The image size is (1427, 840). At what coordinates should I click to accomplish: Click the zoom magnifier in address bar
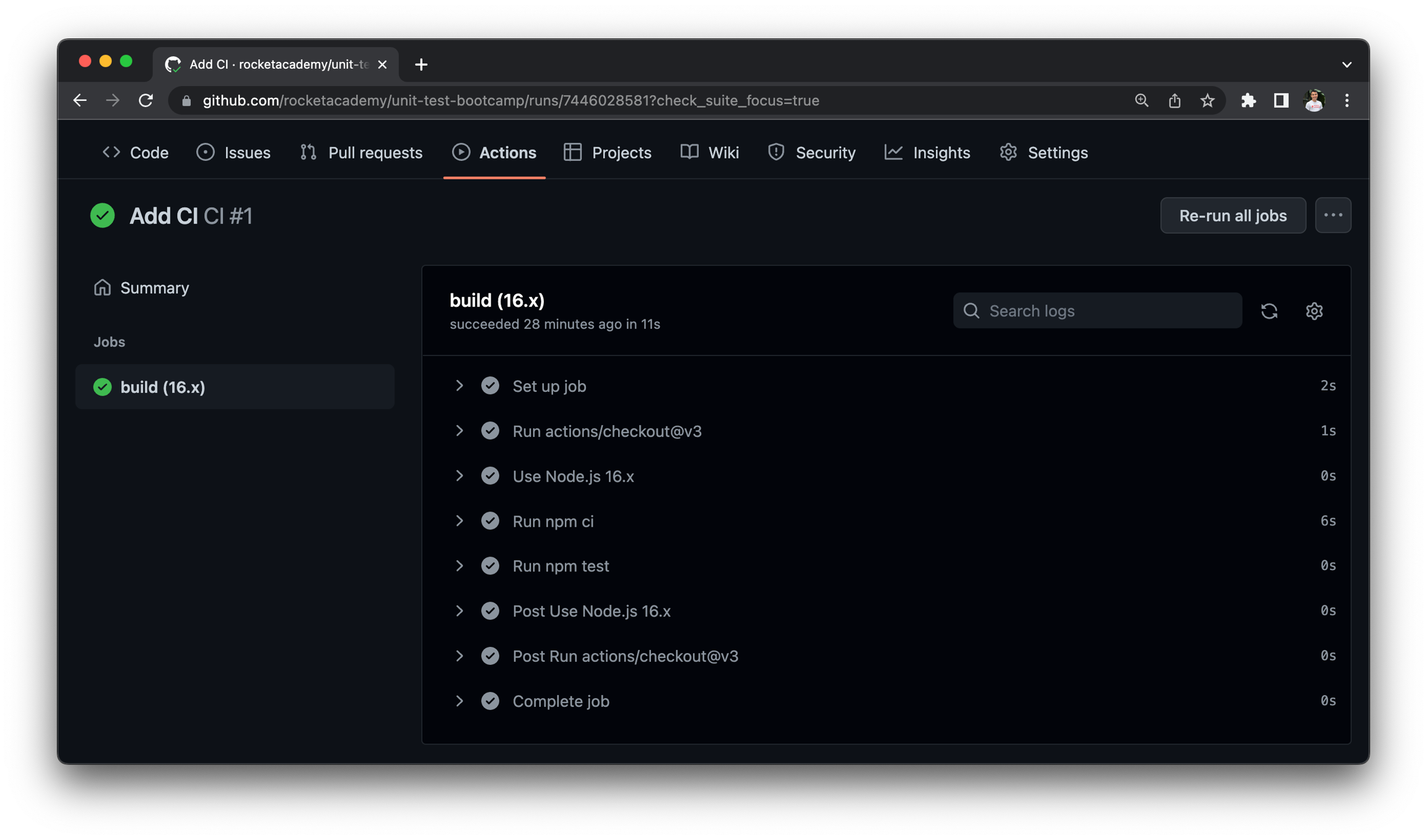[x=1141, y=100]
